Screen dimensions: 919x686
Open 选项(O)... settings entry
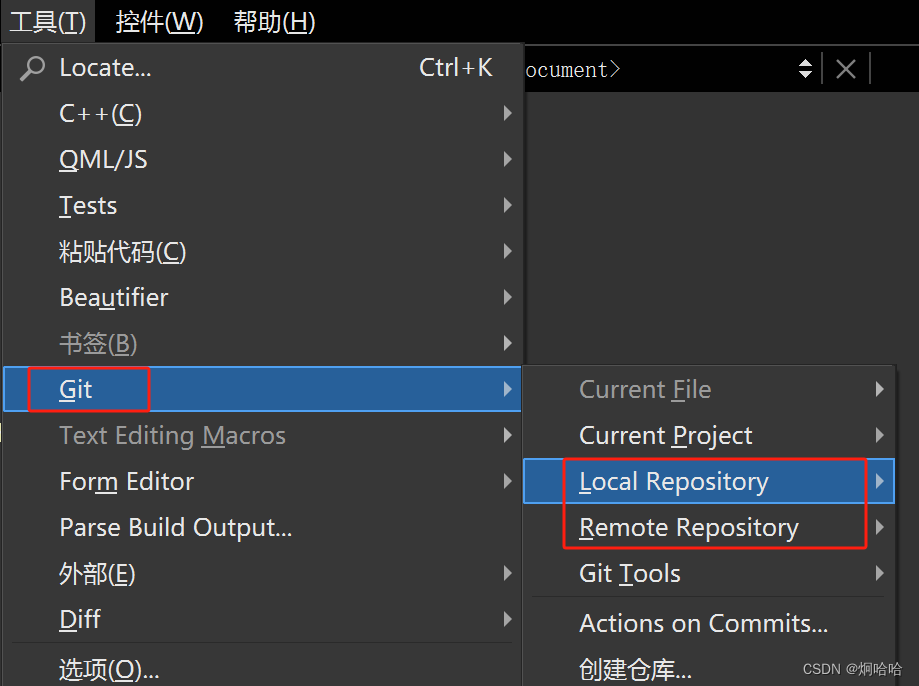(108, 669)
